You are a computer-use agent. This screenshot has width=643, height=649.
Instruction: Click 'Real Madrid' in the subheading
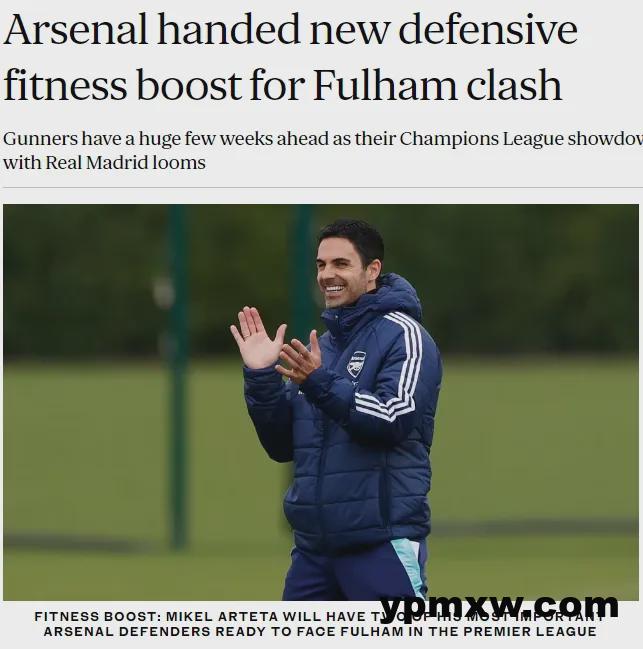(96, 162)
